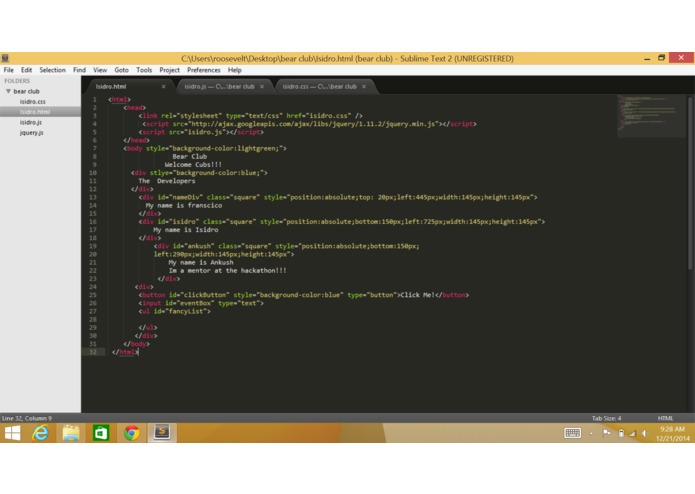
Task: Launch Google Chrome from the taskbar
Action: [x=131, y=433]
